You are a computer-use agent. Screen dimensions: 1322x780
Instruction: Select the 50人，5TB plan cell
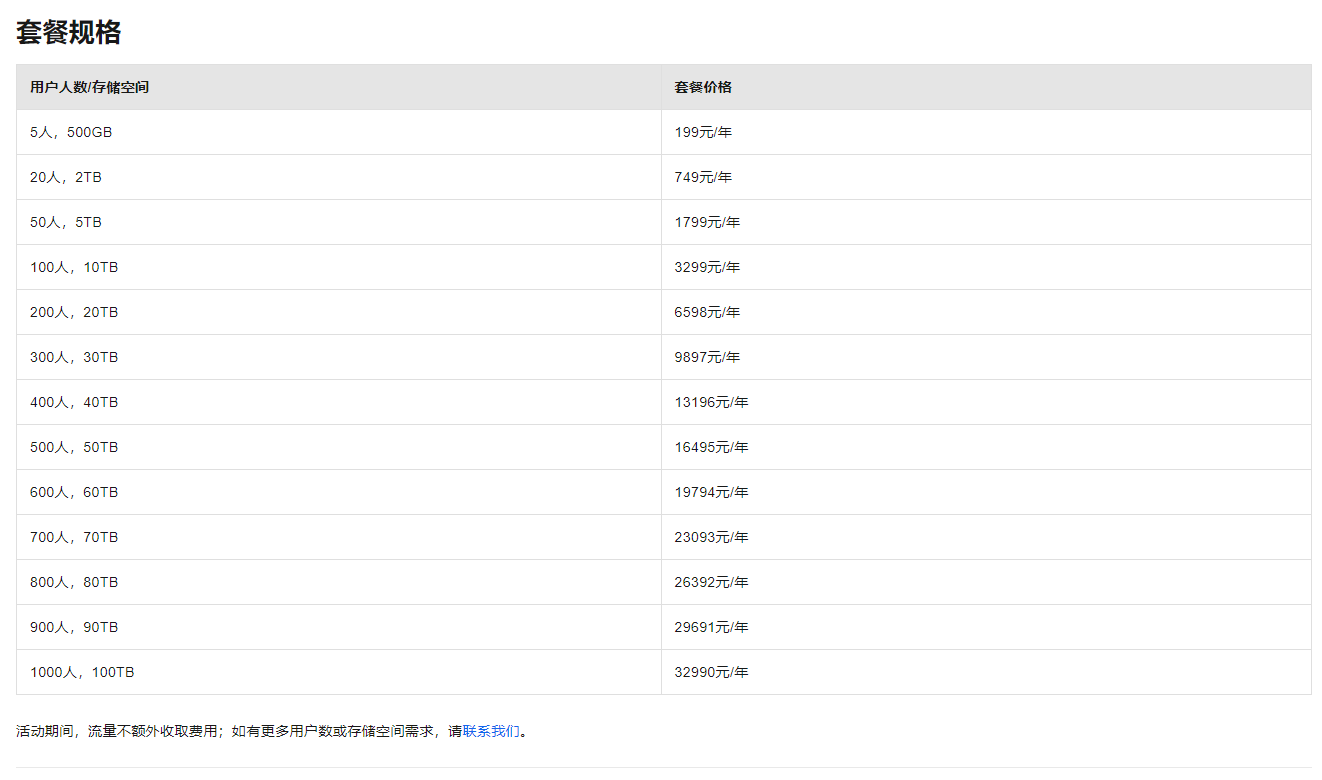coord(66,222)
